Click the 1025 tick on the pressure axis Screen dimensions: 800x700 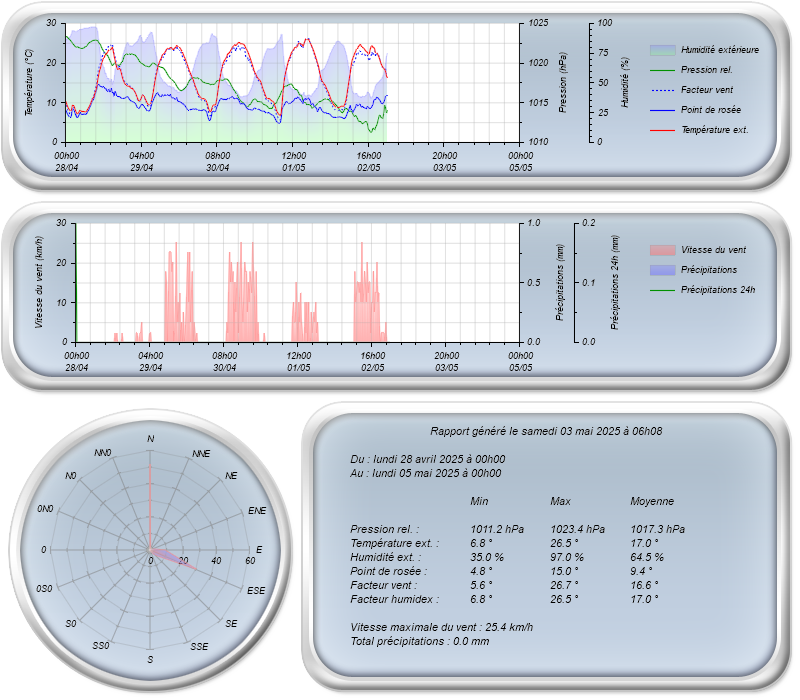point(538,23)
